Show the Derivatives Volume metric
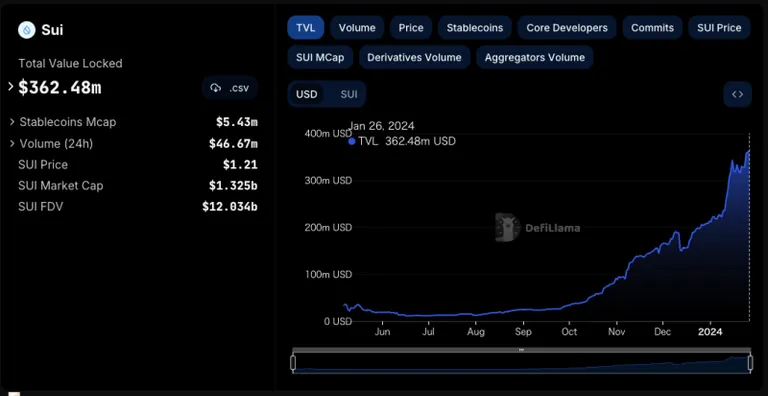Screen dimensions: 768x396 click(x=414, y=57)
